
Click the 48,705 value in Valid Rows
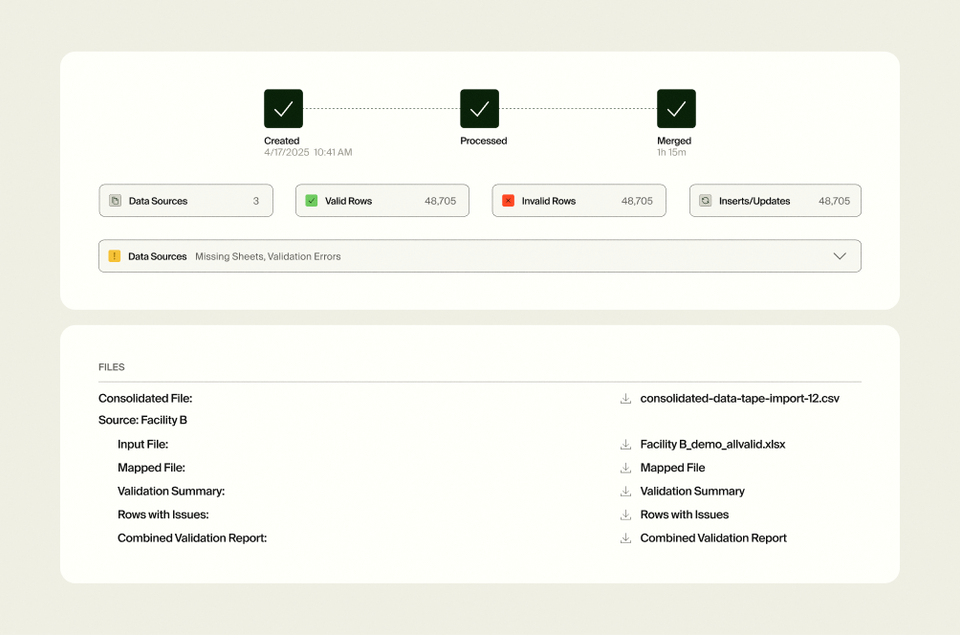click(440, 201)
